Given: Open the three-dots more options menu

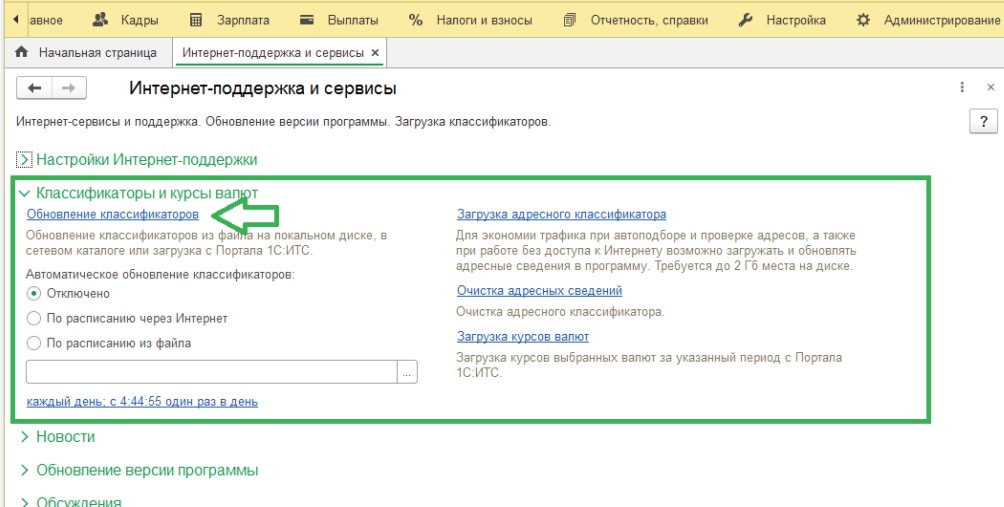Looking at the screenshot, I should pyautogui.click(x=962, y=88).
